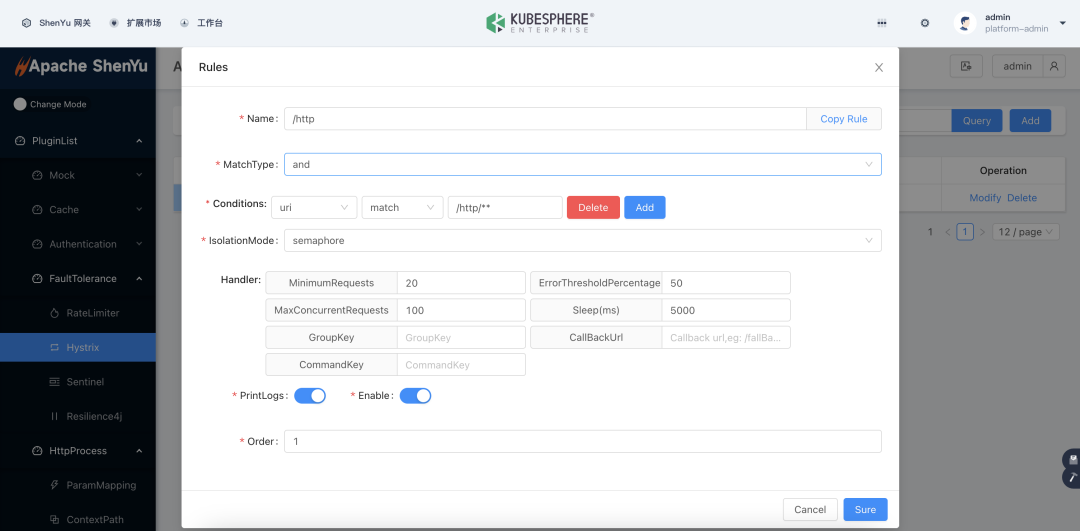Click the FaultTolerance group icon
The width and height of the screenshot is (1080, 531).
[37, 278]
